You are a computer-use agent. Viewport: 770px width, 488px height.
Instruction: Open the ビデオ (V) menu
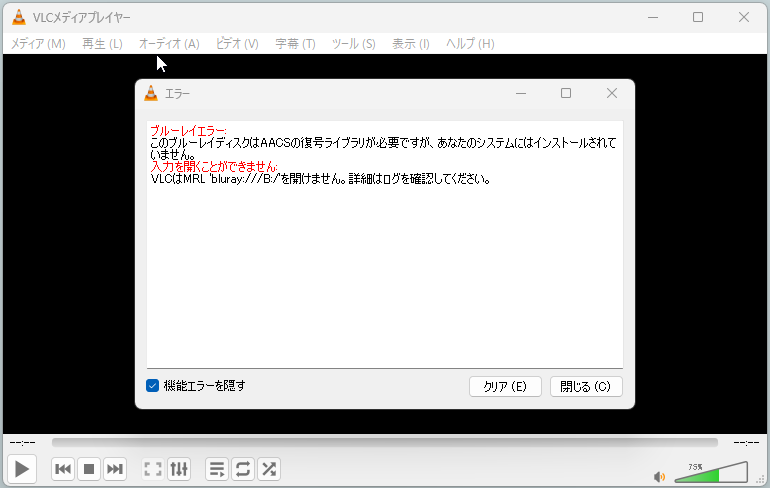pyautogui.click(x=237, y=44)
